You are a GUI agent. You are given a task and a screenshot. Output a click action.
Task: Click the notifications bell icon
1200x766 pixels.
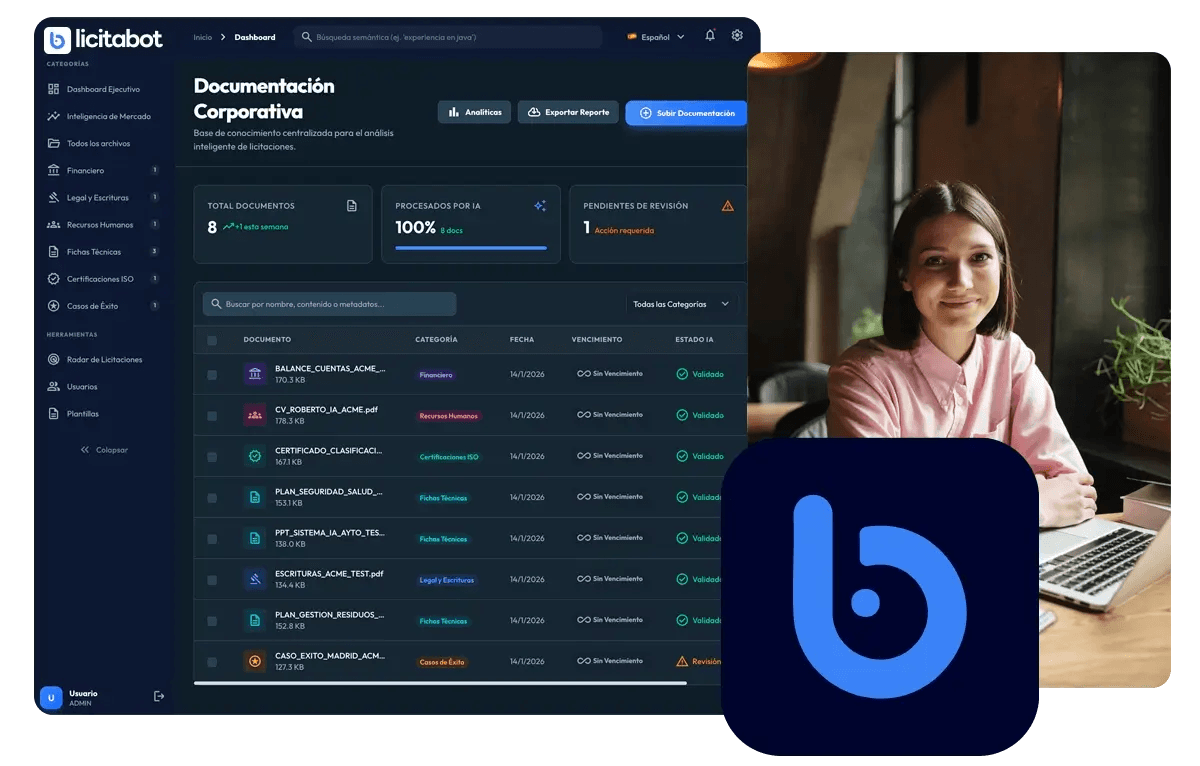[x=710, y=36]
